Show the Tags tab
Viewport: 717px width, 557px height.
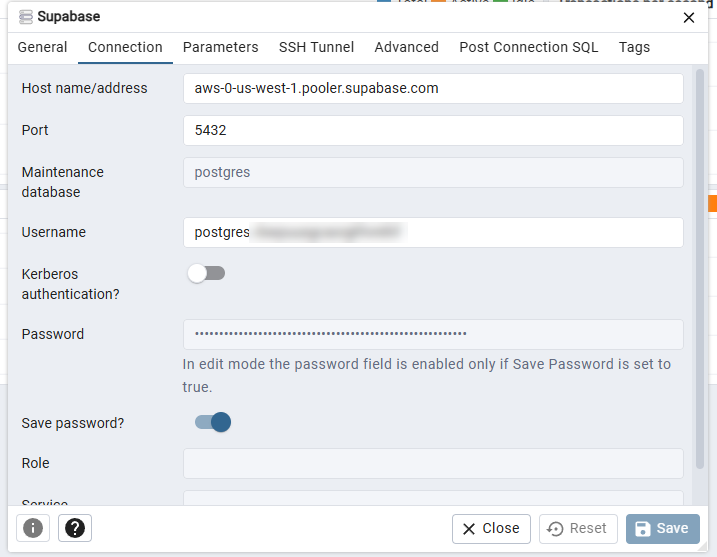(x=634, y=47)
